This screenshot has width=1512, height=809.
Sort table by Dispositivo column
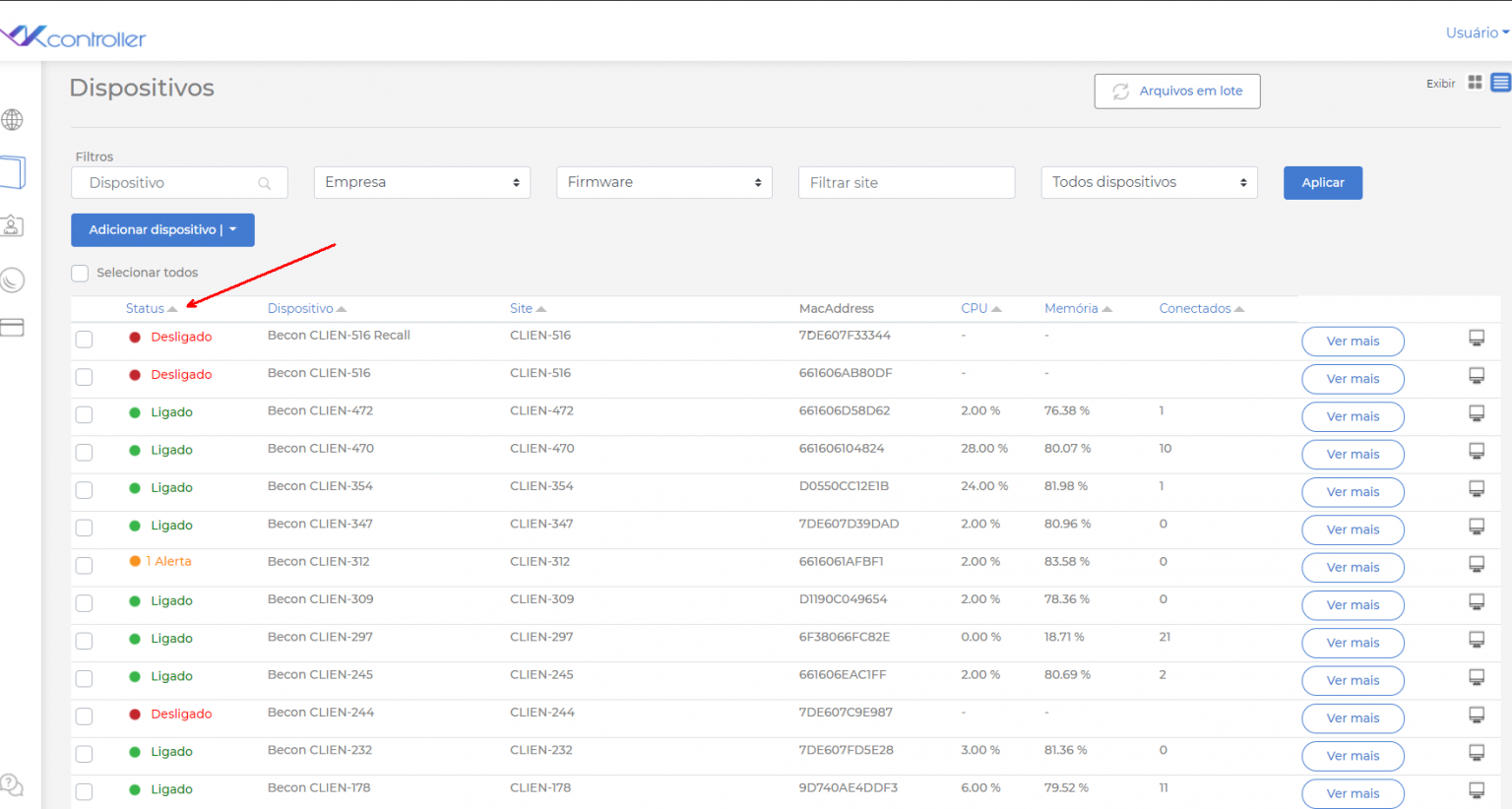[307, 308]
